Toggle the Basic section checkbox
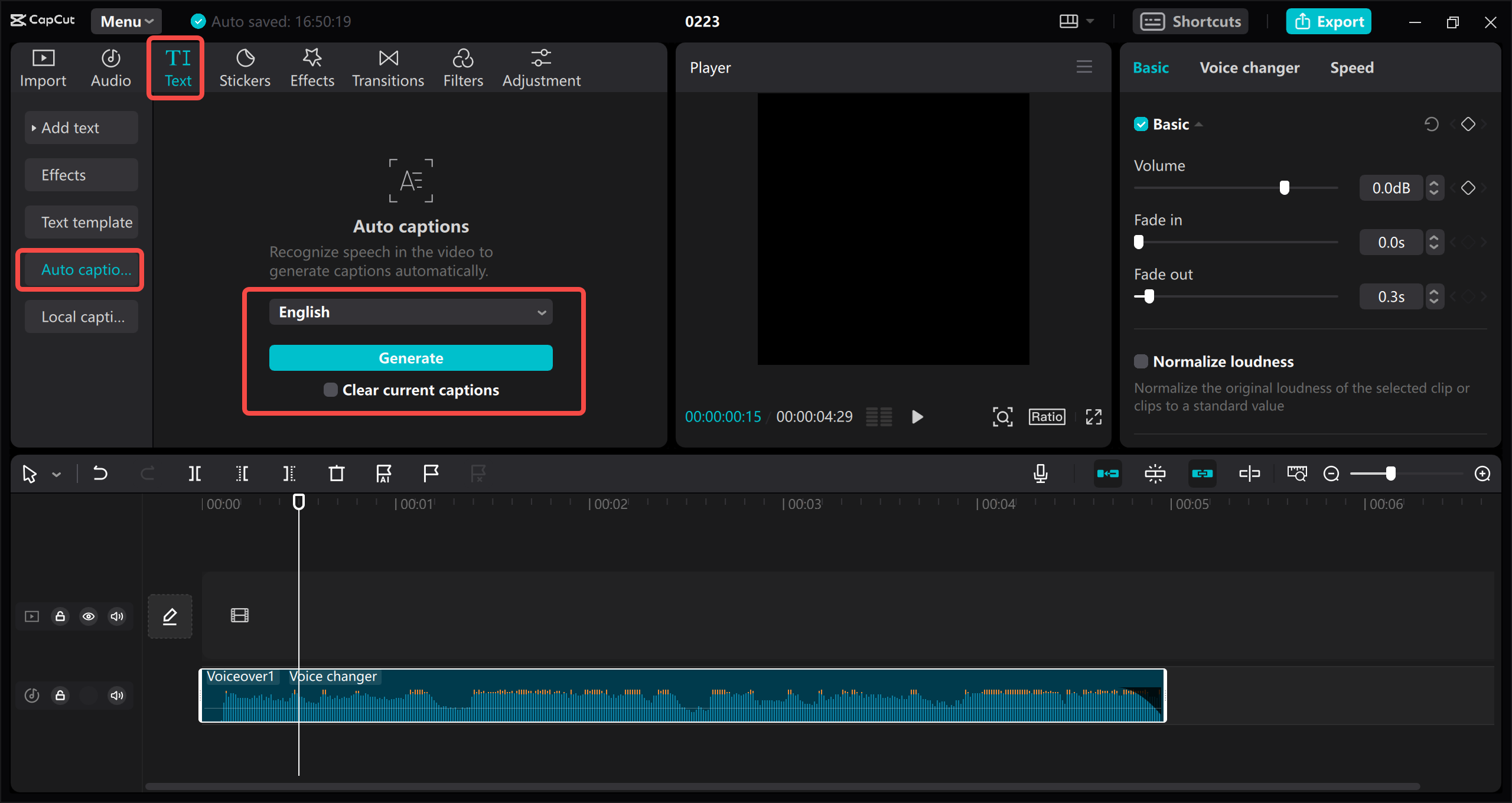Image resolution: width=1512 pixels, height=803 pixels. 1141,123
